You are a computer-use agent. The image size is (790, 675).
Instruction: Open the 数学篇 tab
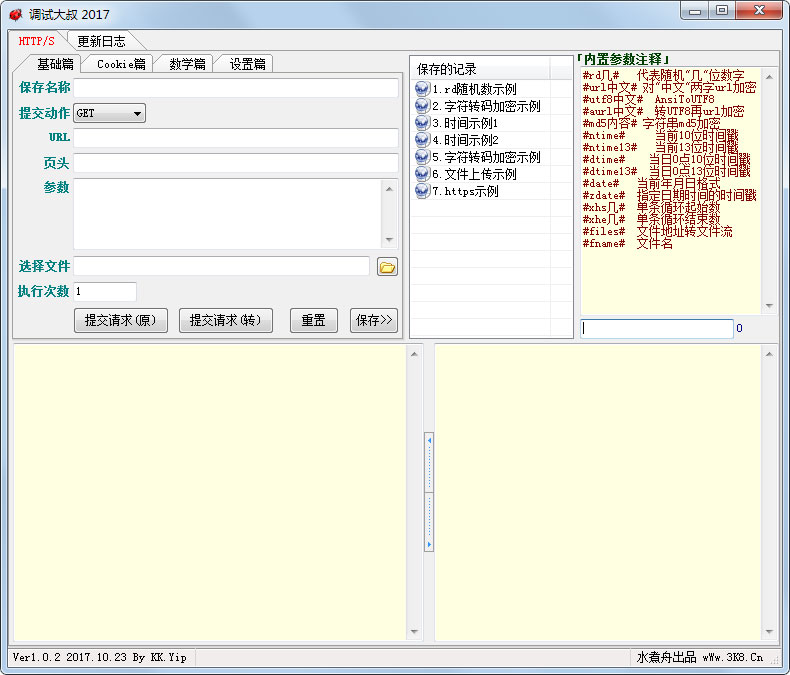[187, 64]
